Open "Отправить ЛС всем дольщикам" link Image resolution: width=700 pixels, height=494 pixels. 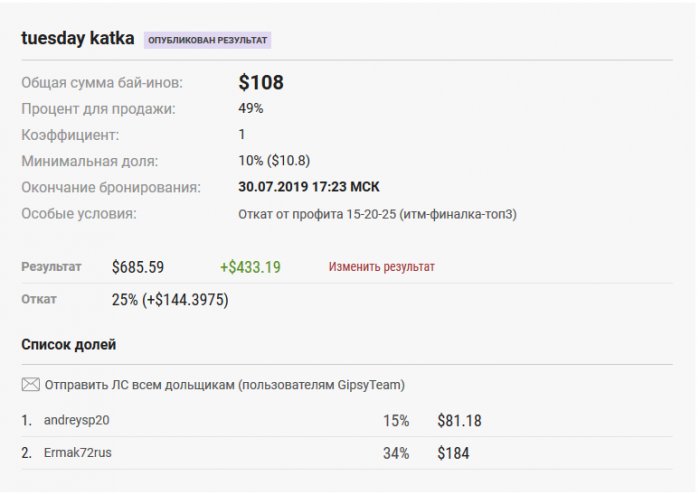tap(225, 384)
